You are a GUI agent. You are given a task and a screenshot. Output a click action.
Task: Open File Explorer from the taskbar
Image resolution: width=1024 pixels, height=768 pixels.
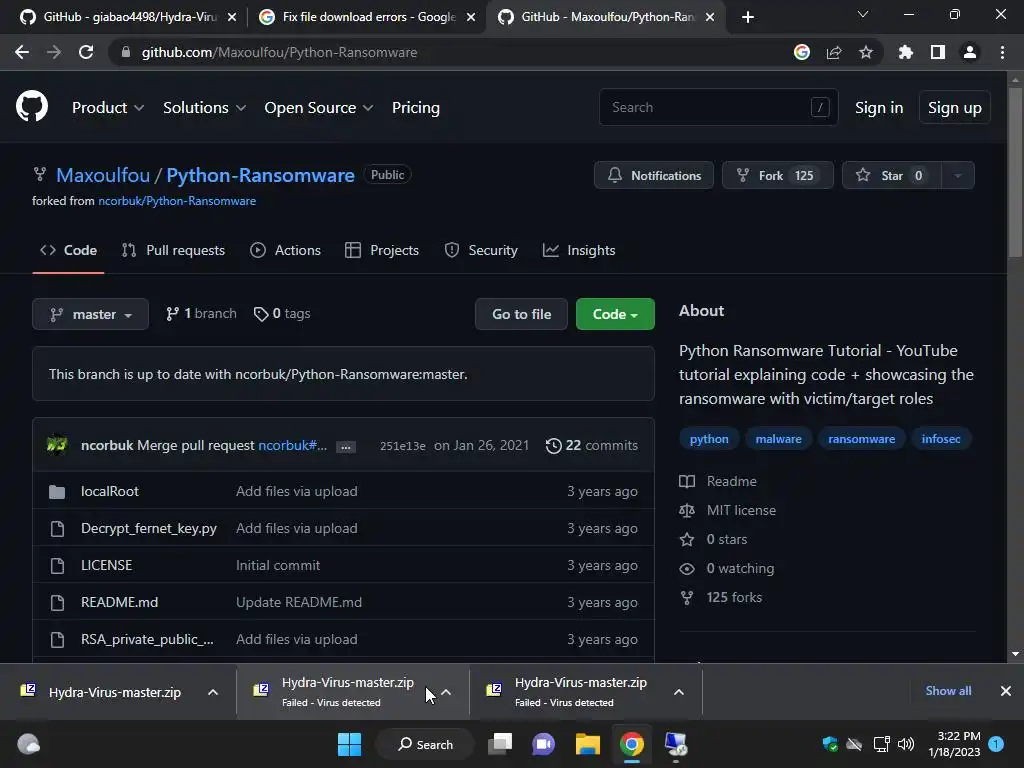(588, 744)
